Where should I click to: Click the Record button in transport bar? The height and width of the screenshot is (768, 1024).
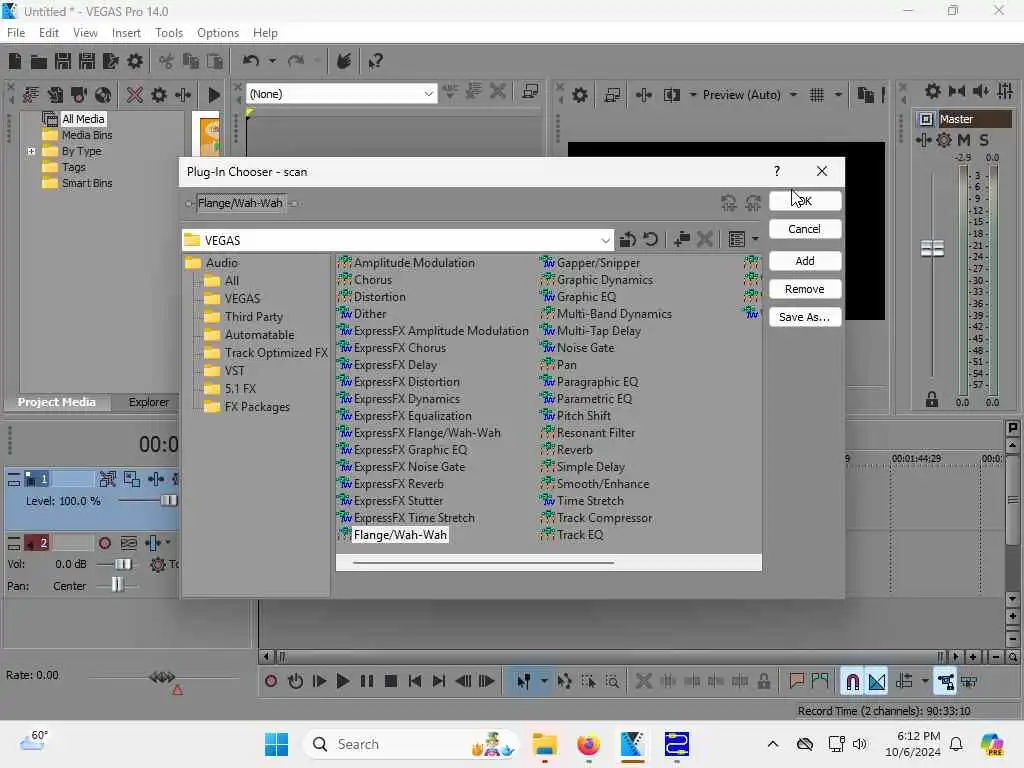(271, 682)
